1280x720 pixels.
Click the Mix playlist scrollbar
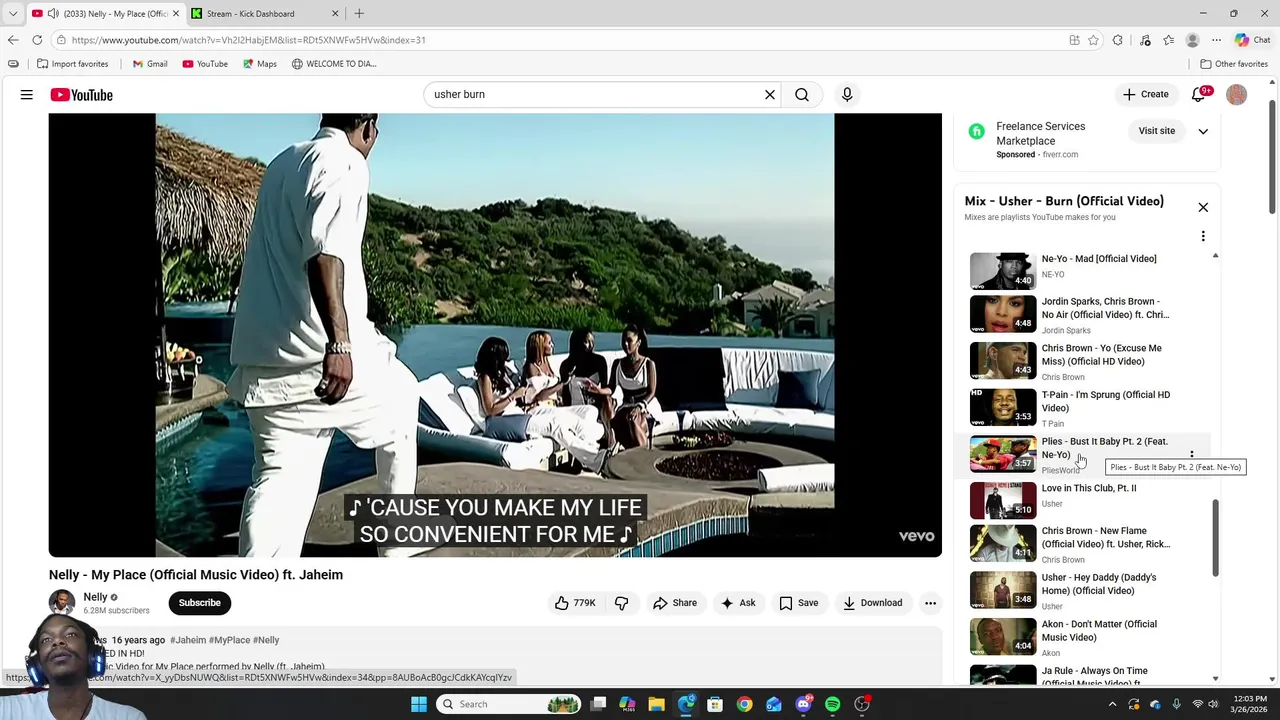tap(1216, 538)
